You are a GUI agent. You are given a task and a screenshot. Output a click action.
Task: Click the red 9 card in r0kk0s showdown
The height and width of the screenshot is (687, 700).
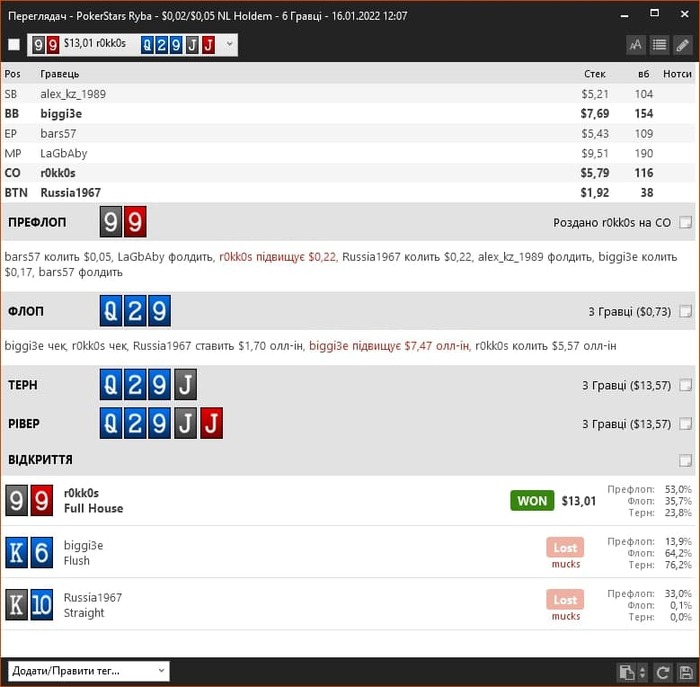point(42,500)
